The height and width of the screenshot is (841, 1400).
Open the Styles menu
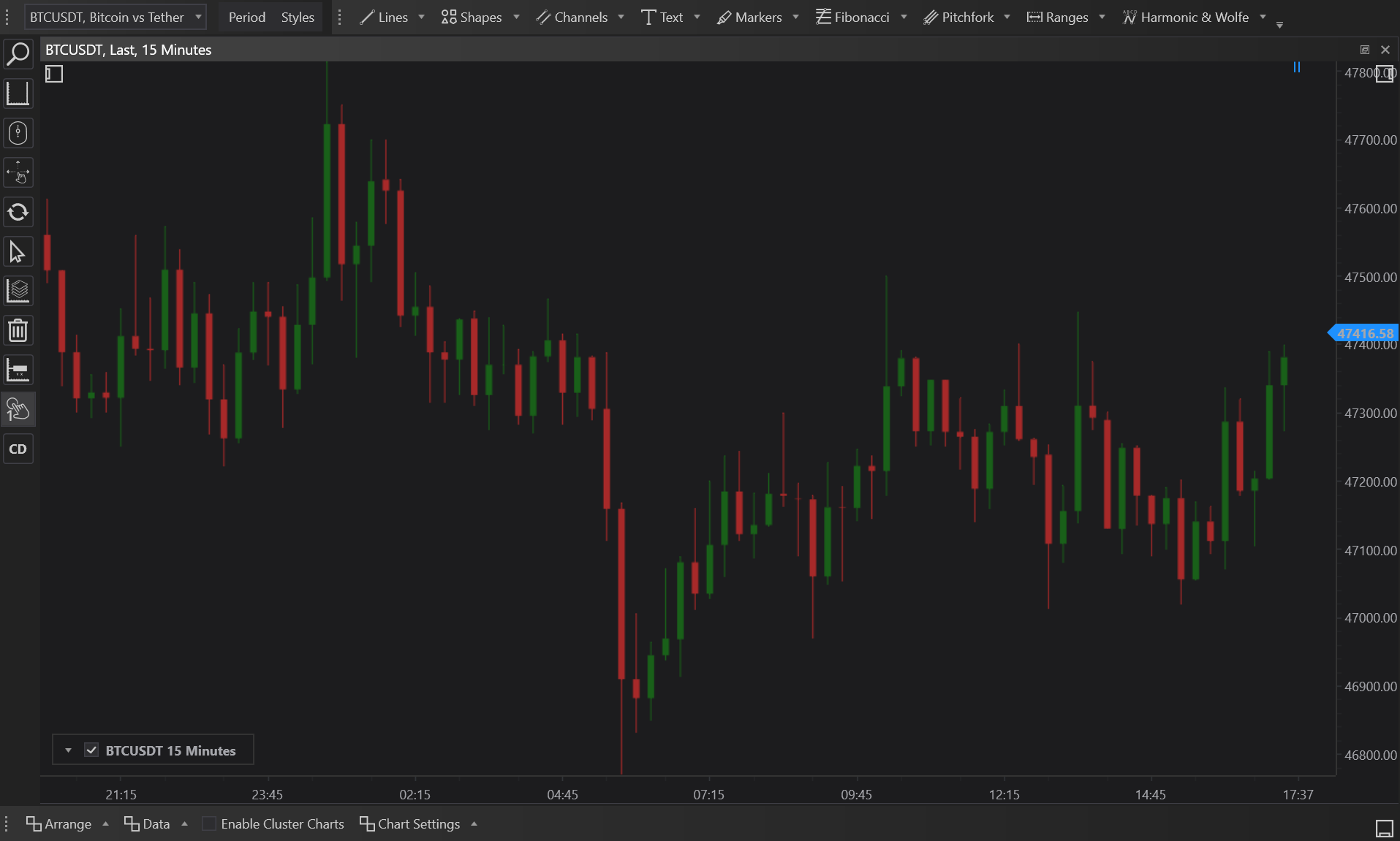coord(298,18)
